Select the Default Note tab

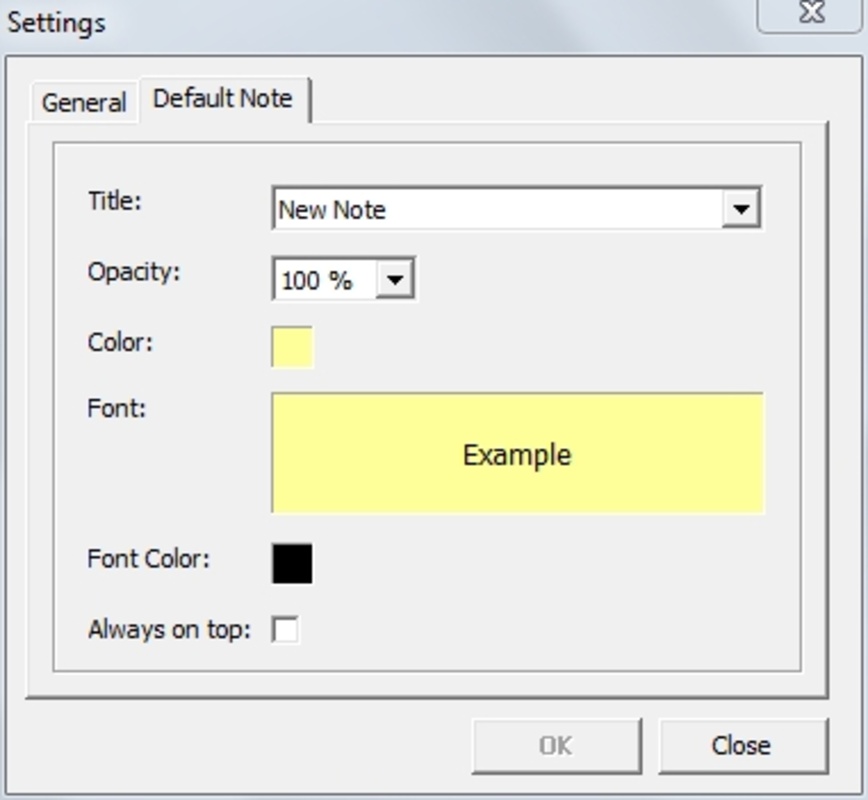[x=223, y=99]
